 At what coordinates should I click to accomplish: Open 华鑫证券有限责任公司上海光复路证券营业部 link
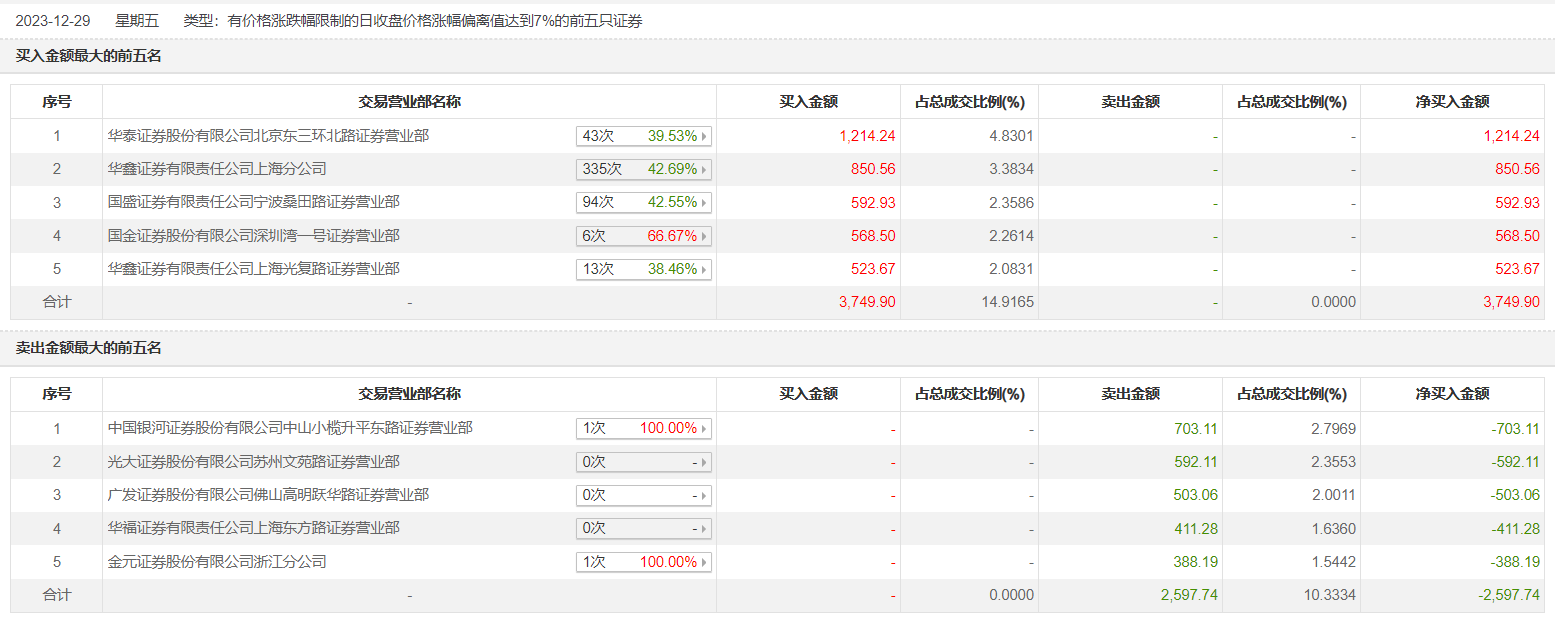point(253,269)
